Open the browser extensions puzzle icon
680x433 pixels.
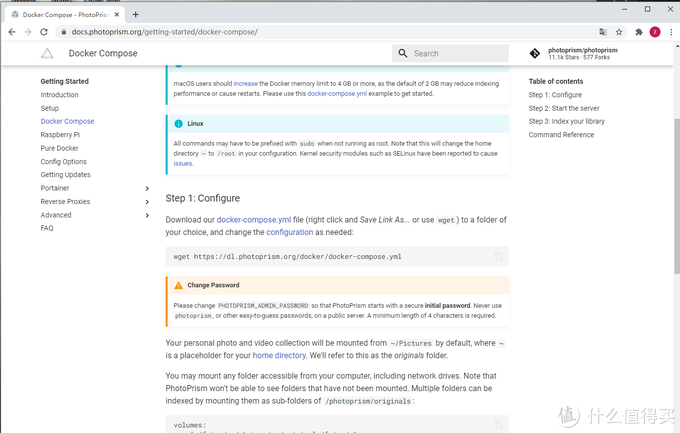(x=639, y=32)
